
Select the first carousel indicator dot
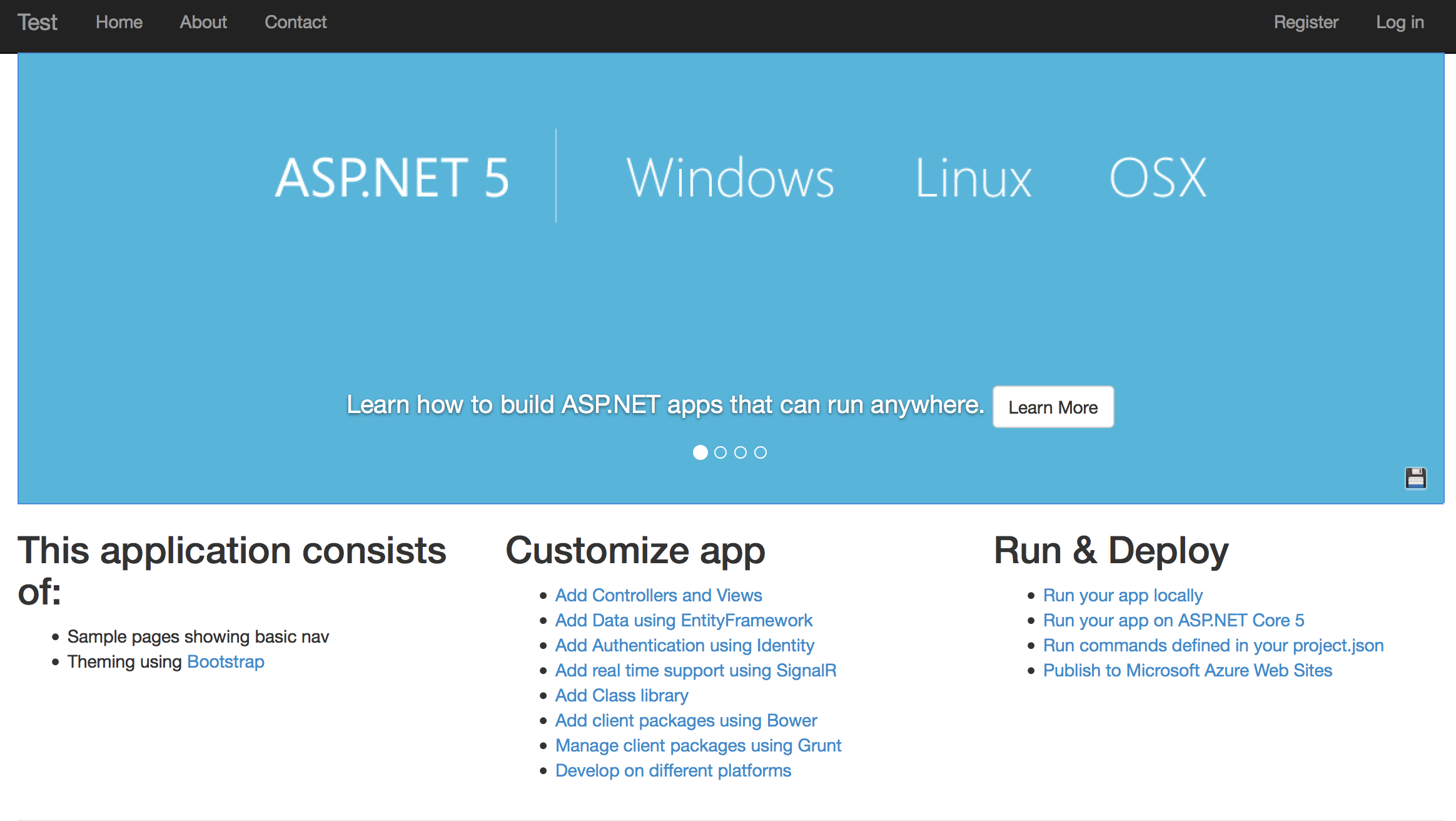click(700, 452)
